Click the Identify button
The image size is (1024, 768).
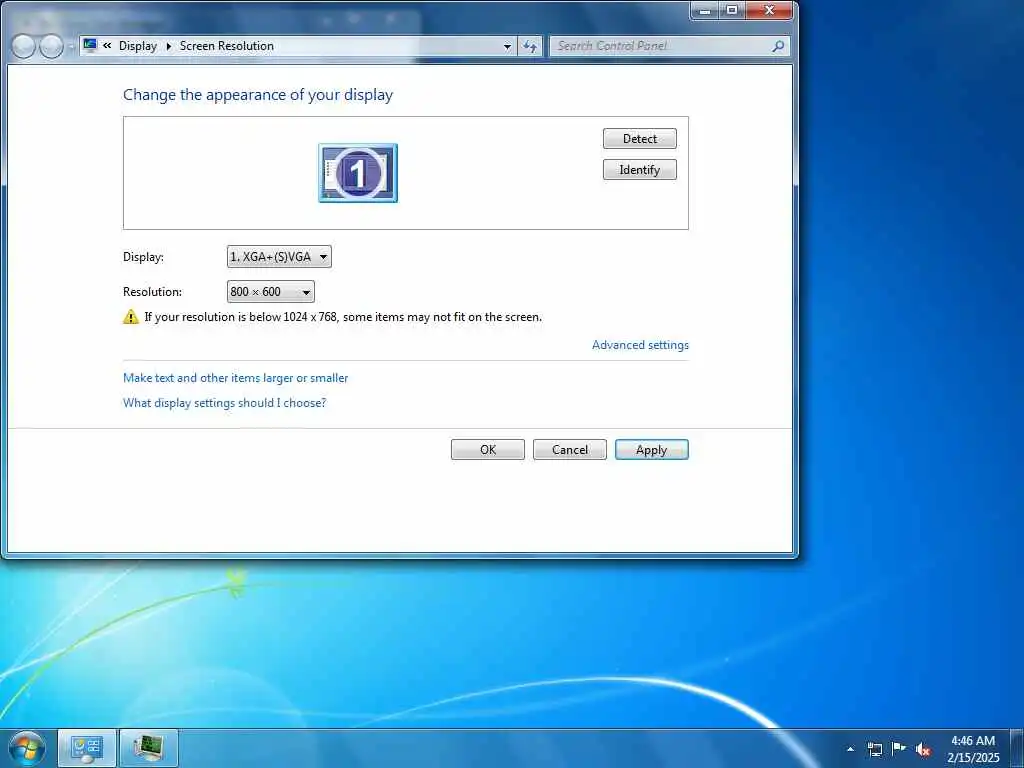pyautogui.click(x=639, y=170)
